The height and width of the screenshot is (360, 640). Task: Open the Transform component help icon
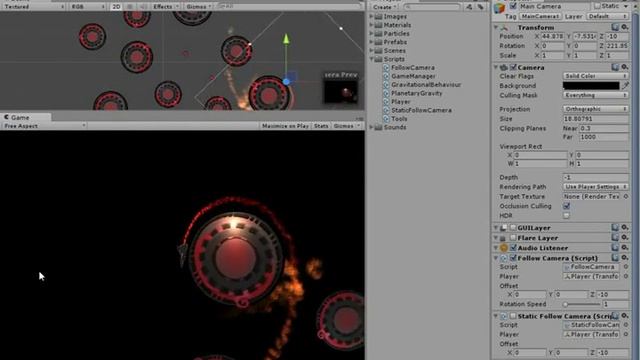(615, 27)
